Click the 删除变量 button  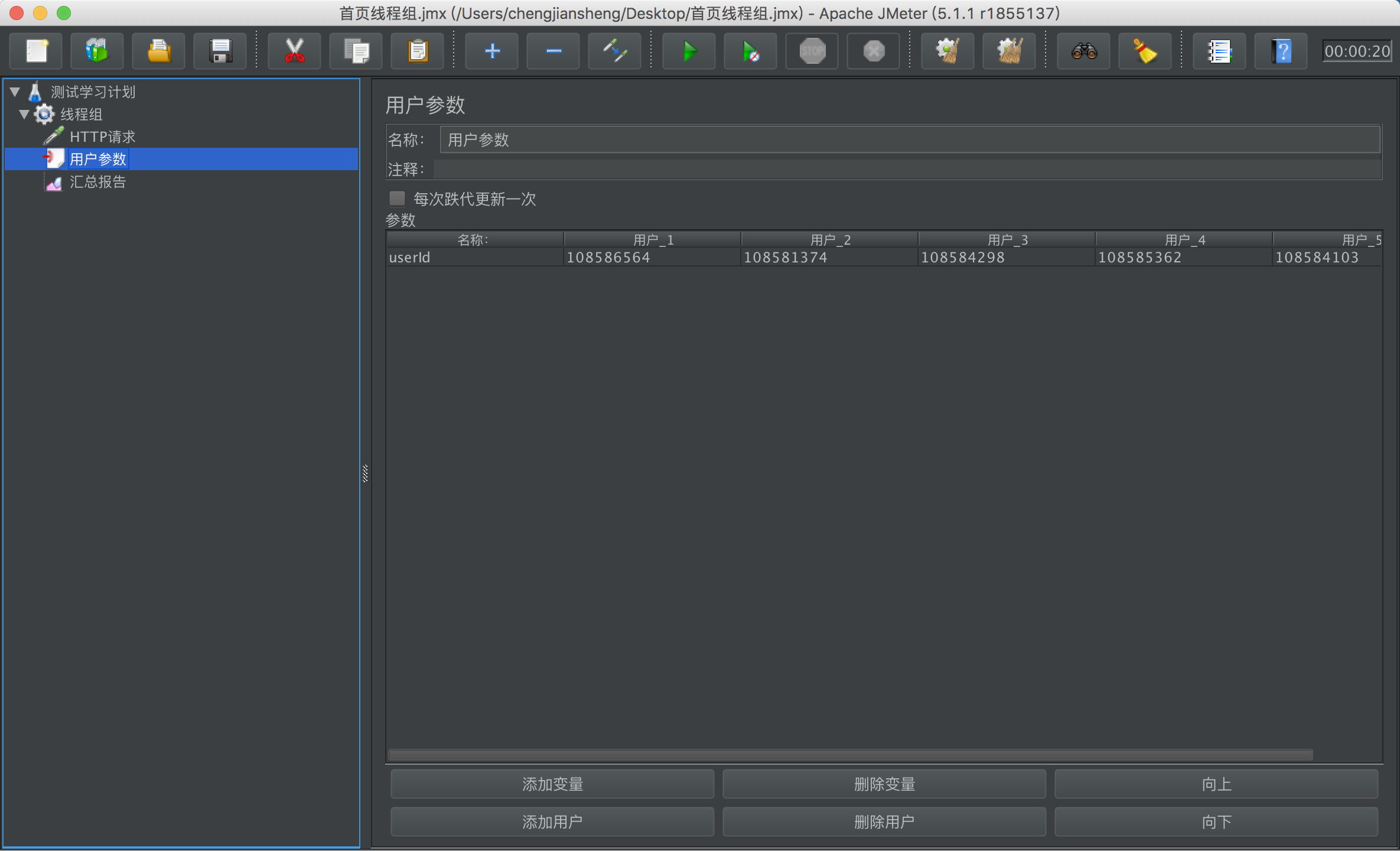[x=884, y=784]
